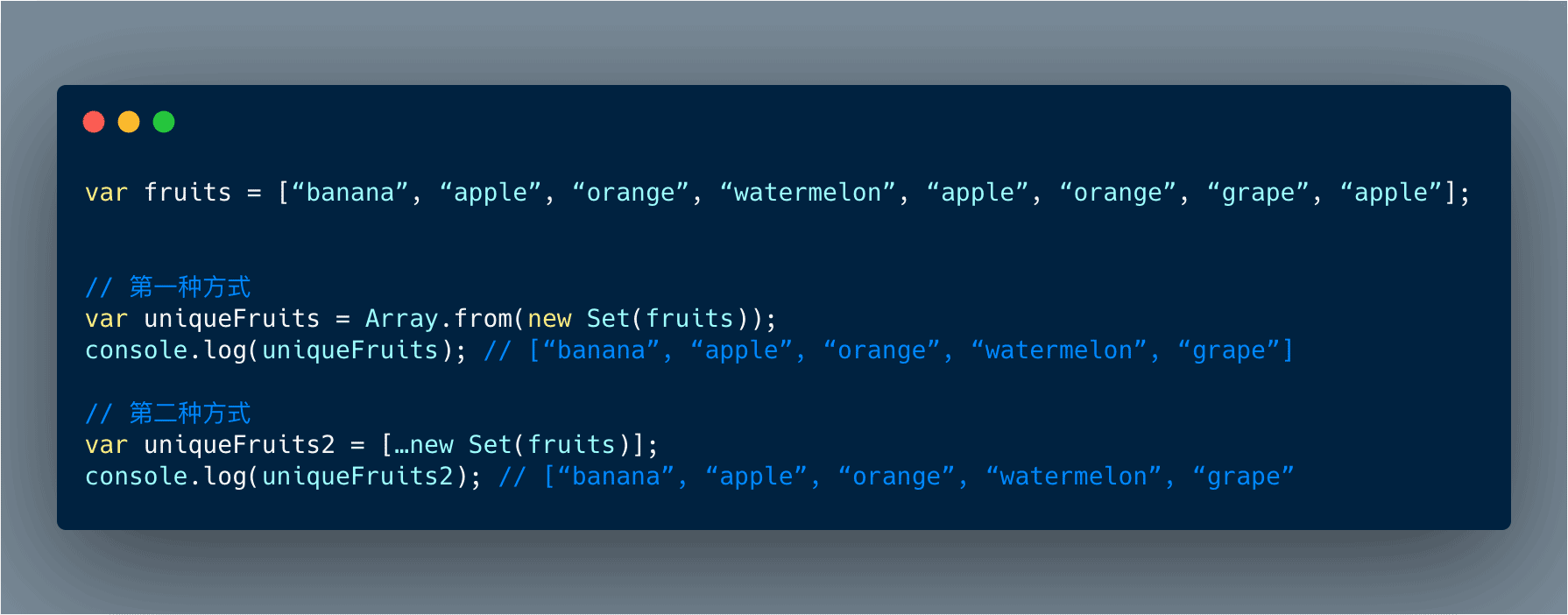Click the new keyword after Array.from(

pyautogui.click(x=549, y=319)
